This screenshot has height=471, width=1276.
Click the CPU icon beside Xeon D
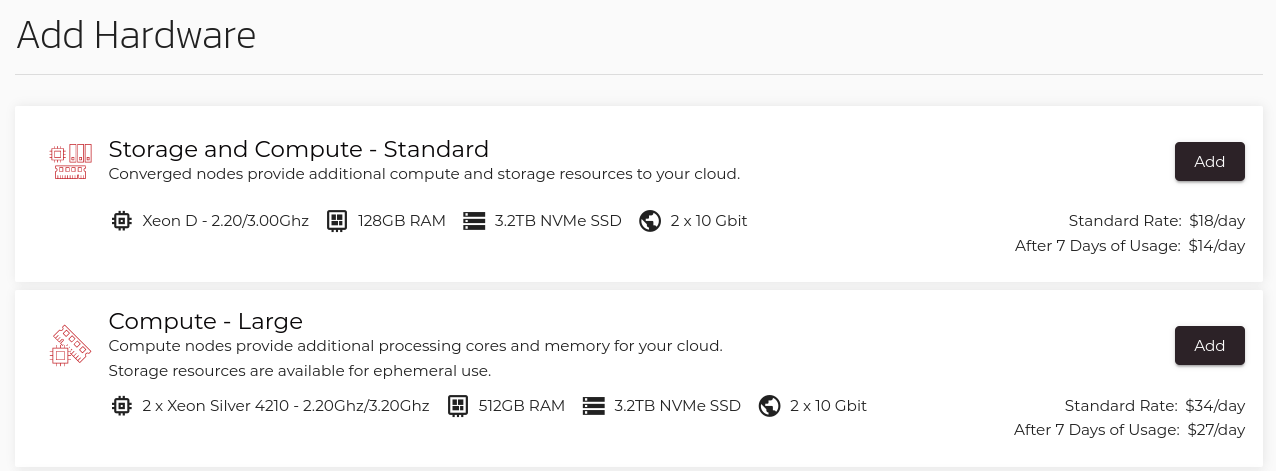click(122, 221)
